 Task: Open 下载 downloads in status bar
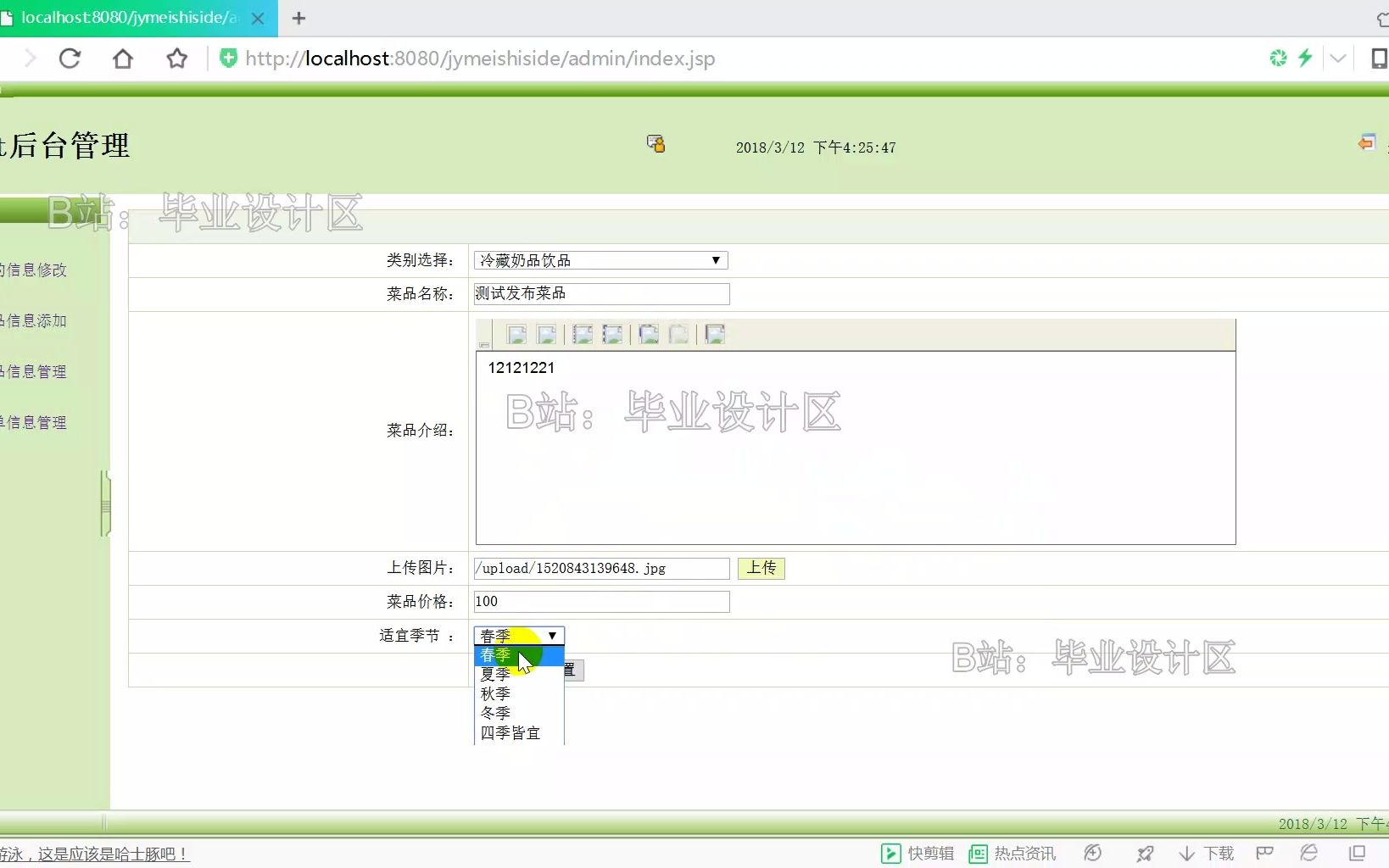pyautogui.click(x=1207, y=854)
